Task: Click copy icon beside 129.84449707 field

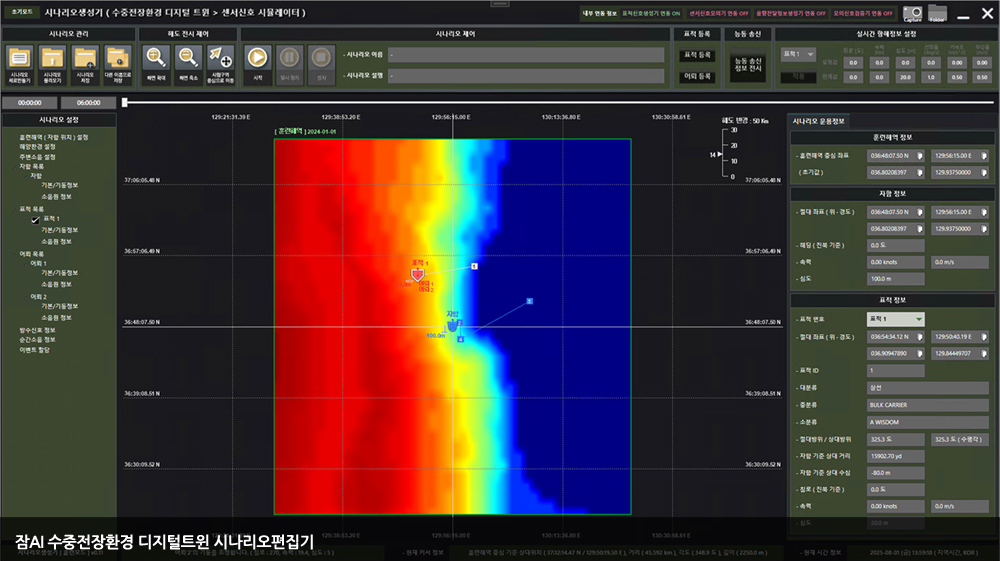Action: [984, 353]
